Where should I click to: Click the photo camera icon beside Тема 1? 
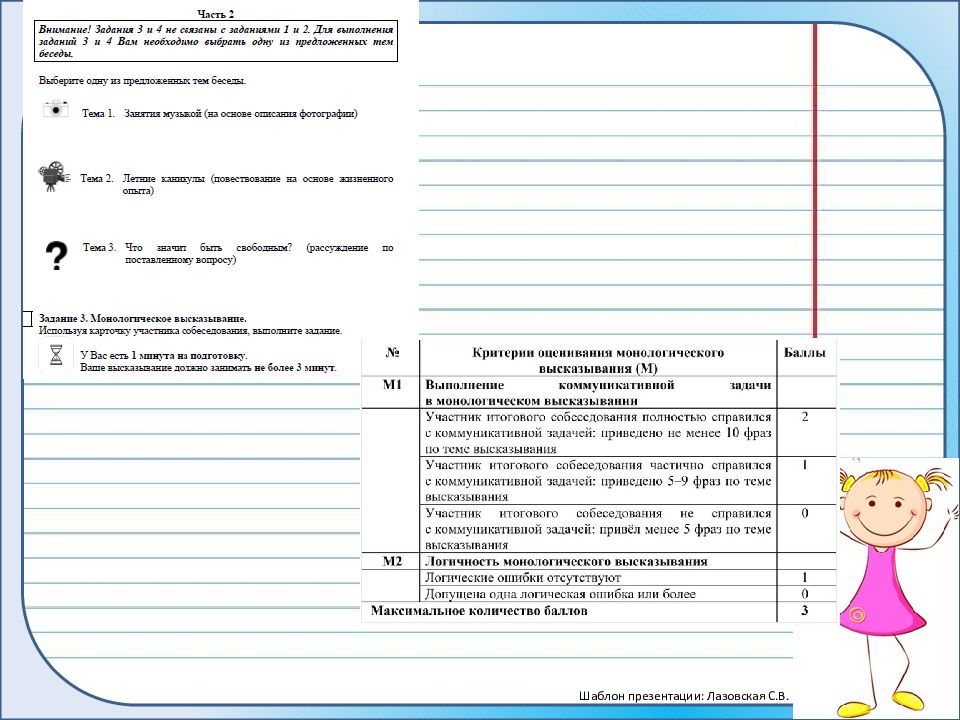point(56,110)
